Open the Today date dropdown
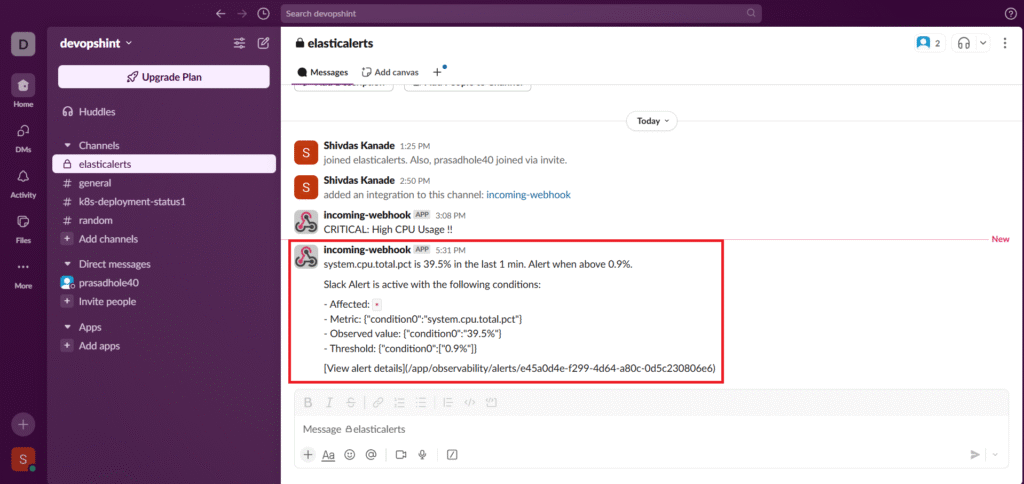The width and height of the screenshot is (1024, 484). coord(652,121)
